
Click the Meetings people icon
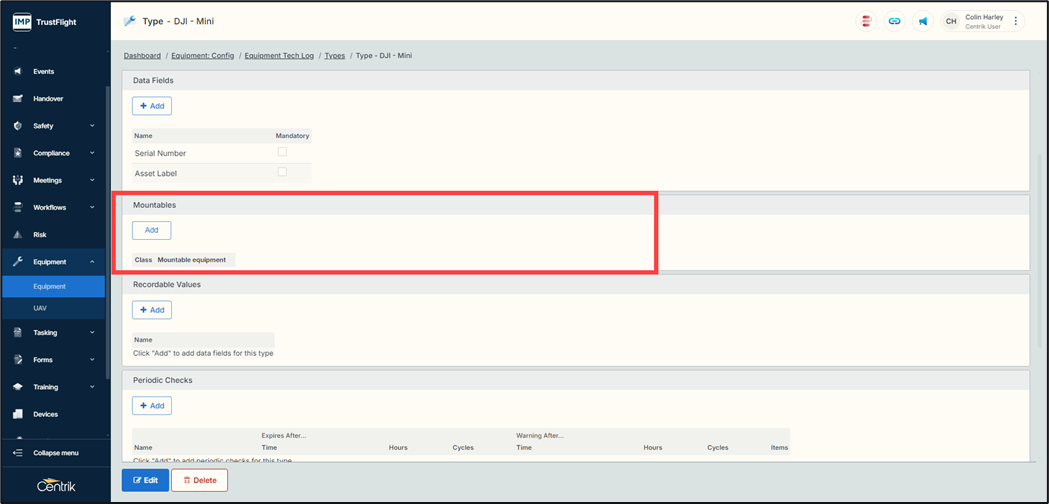(18, 180)
